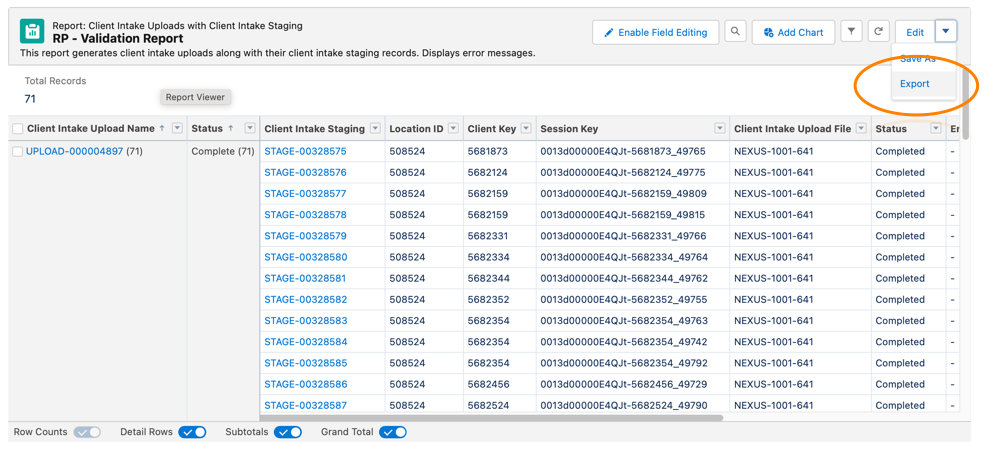Click the Add Chart button

coord(793,32)
